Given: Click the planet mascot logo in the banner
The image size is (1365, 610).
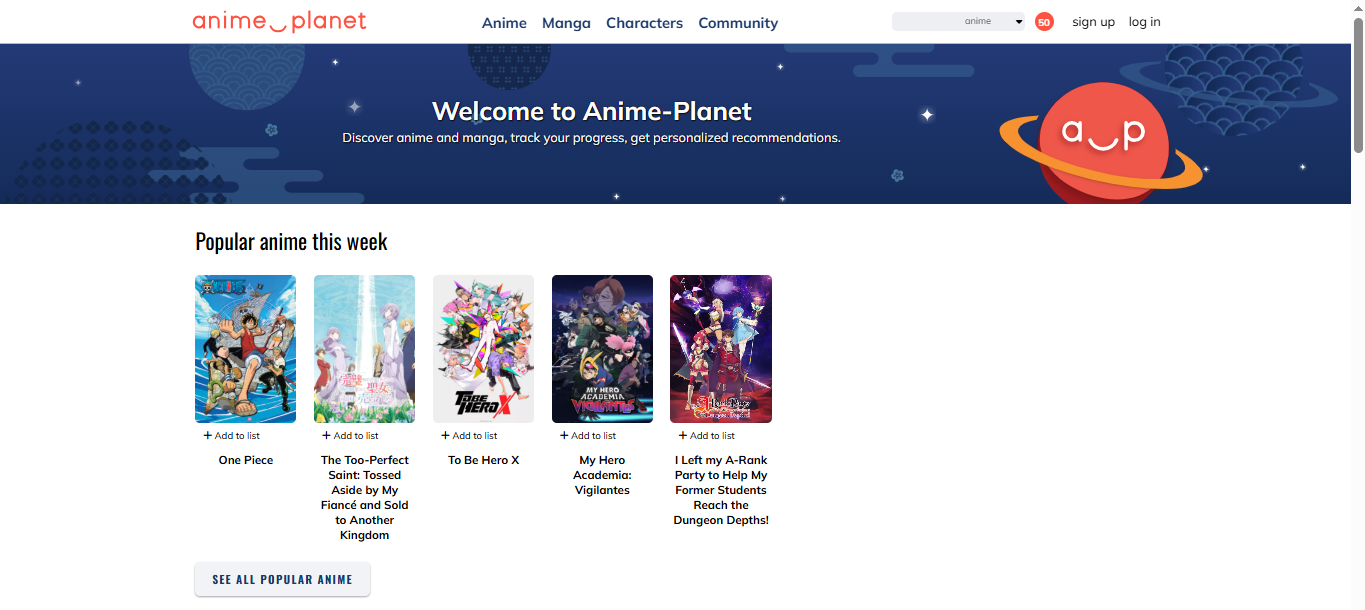Looking at the screenshot, I should tap(1102, 141).
